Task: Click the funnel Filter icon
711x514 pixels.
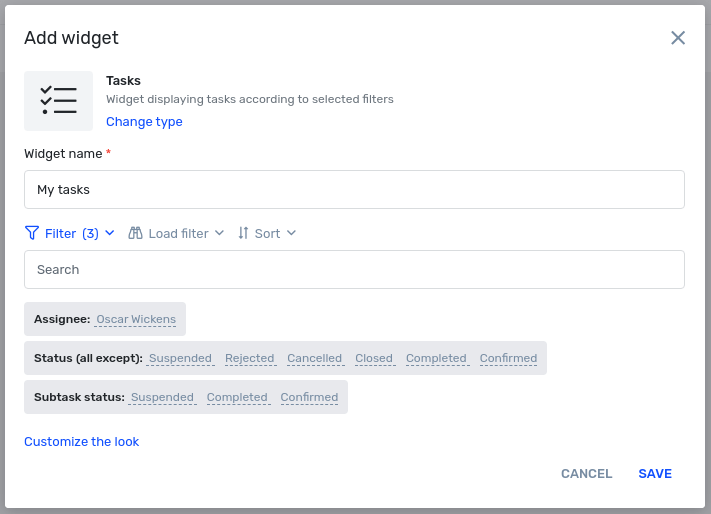Action: (32, 233)
